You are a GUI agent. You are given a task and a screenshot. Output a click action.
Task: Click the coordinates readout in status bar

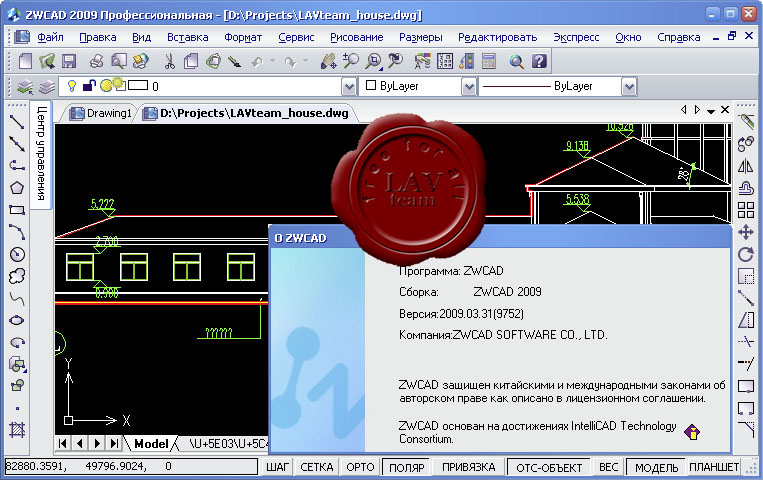tap(130, 466)
